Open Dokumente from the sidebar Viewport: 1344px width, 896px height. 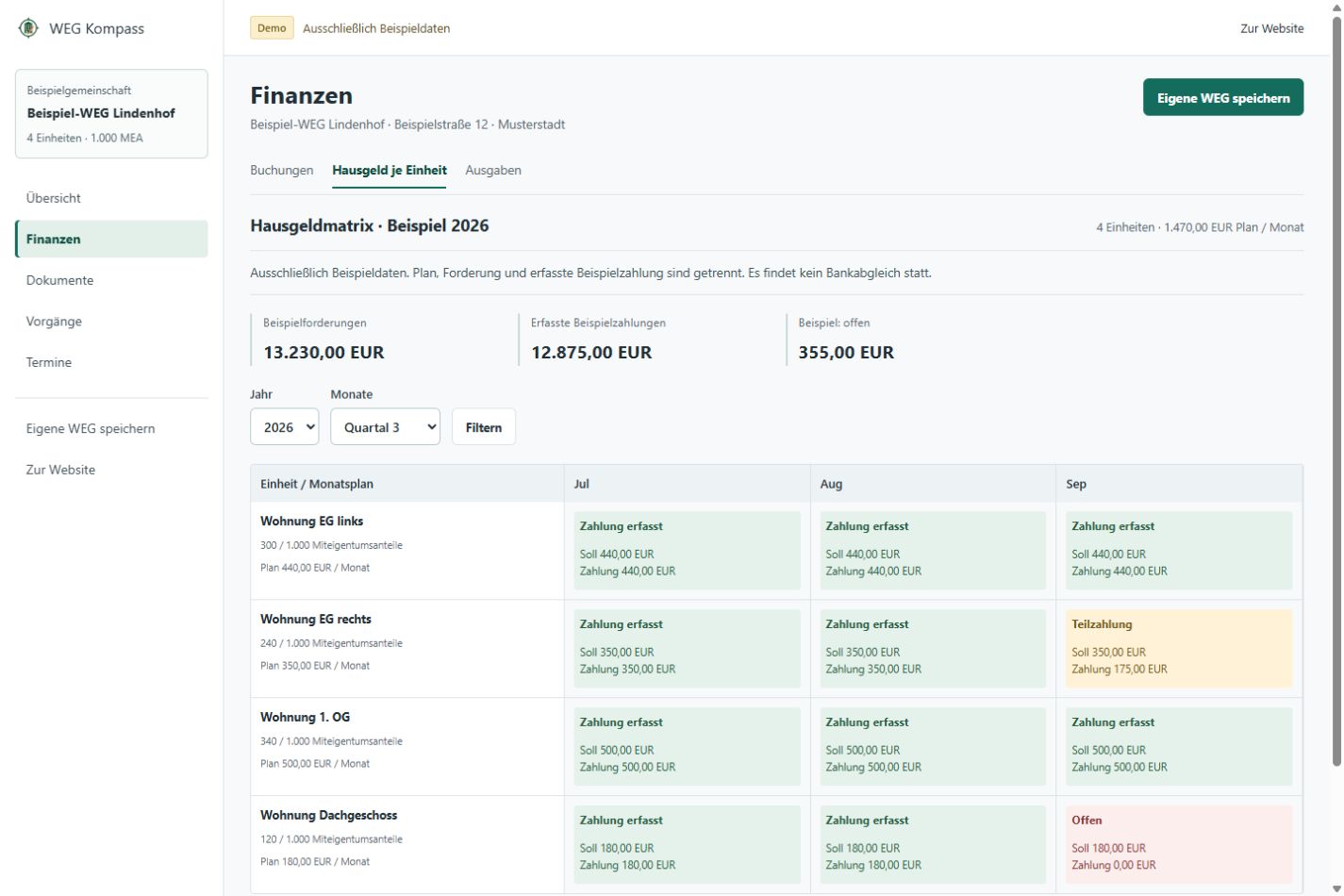[x=111, y=280]
